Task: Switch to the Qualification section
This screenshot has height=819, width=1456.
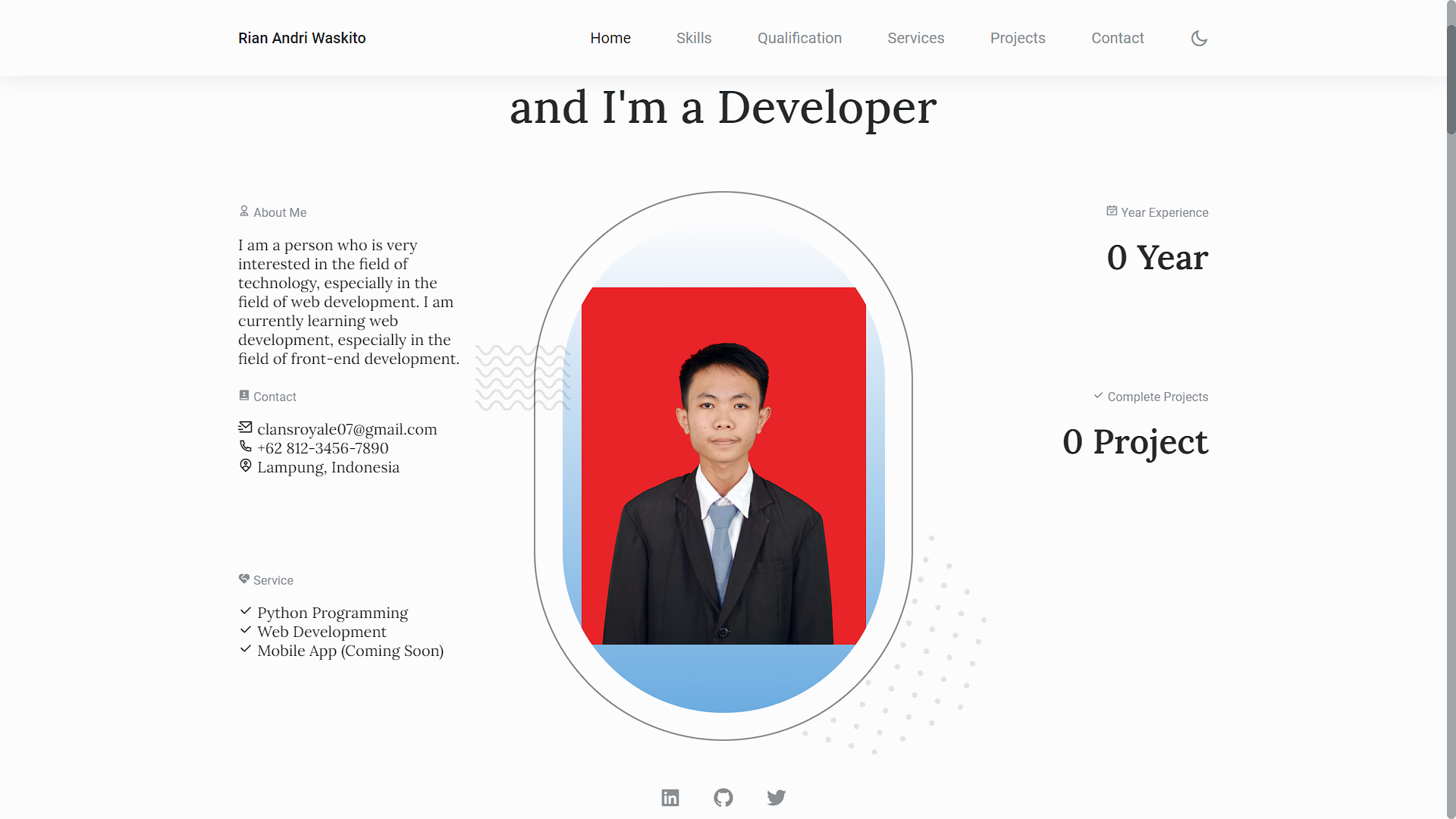Action: pos(799,38)
